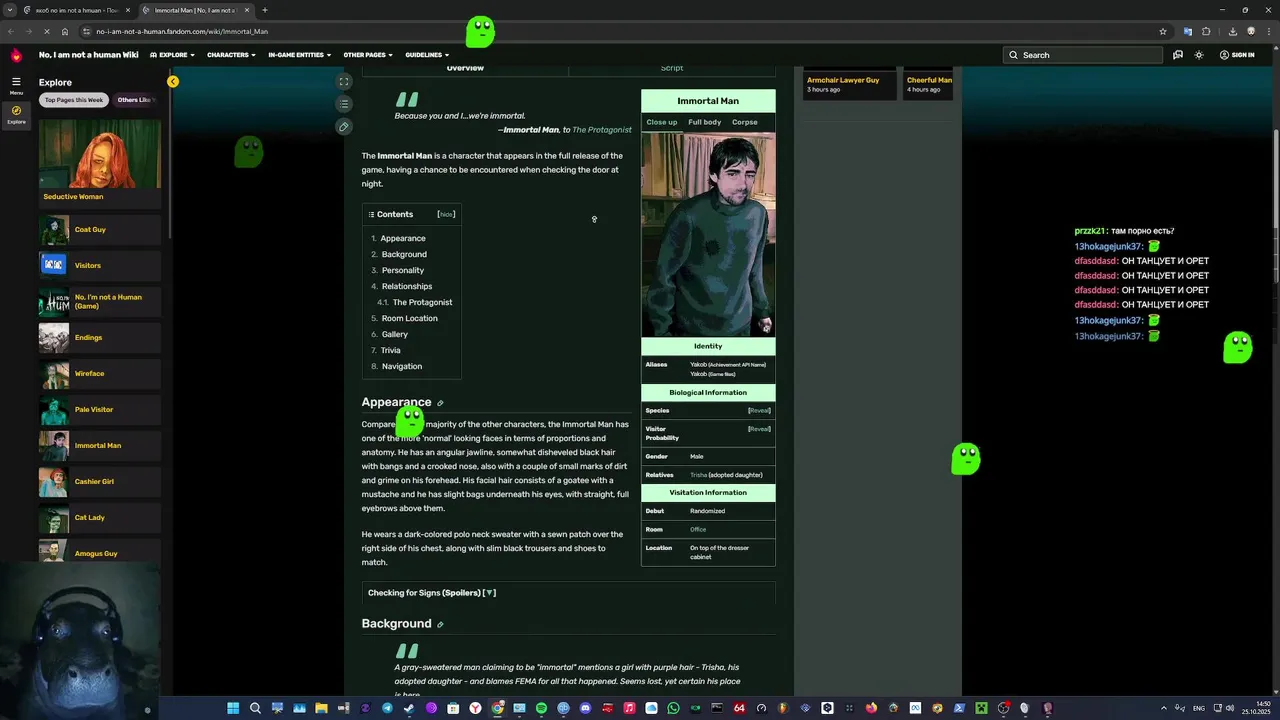Screen dimensions: 1280x720
Task: Click the fullscreen expand icon beside the article
Action: 344,82
